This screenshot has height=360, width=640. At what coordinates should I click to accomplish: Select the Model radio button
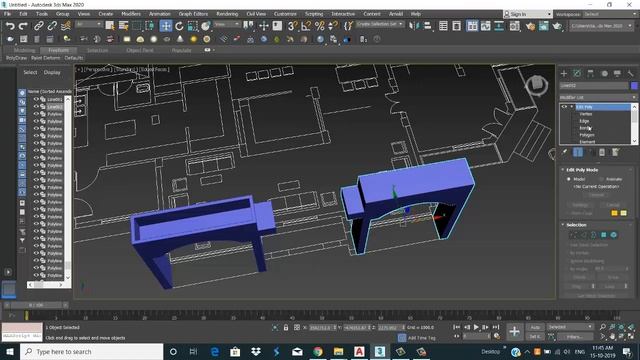569,179
